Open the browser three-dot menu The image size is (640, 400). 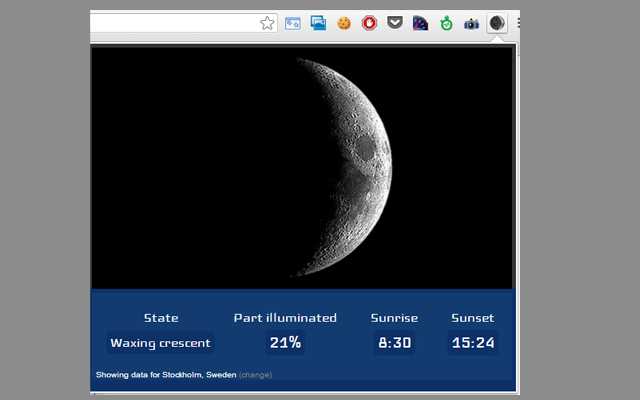pos(518,23)
